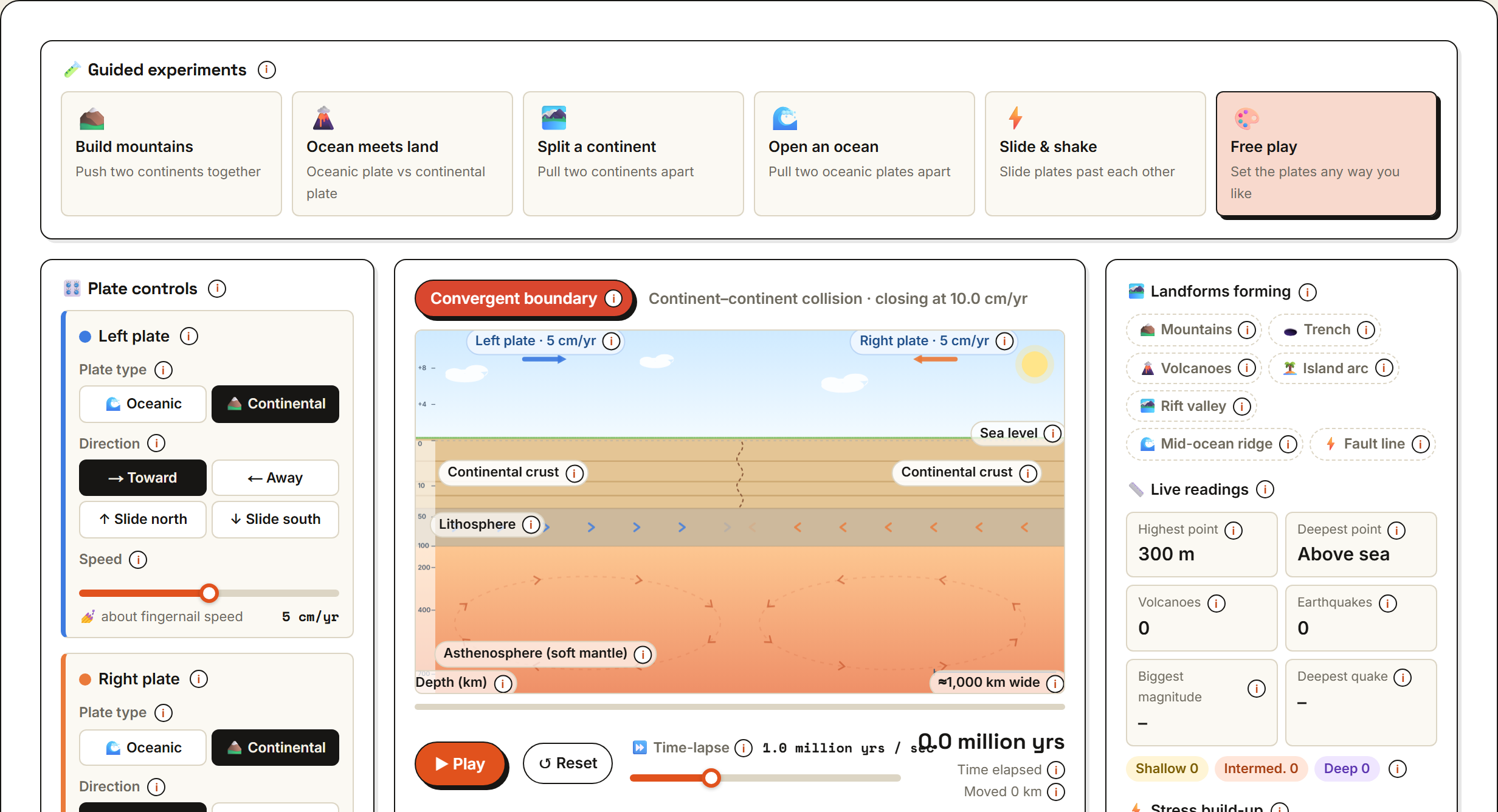Screen dimensions: 1498x812
Task: Click info icon beside Landforms forming
Action: [1308, 292]
